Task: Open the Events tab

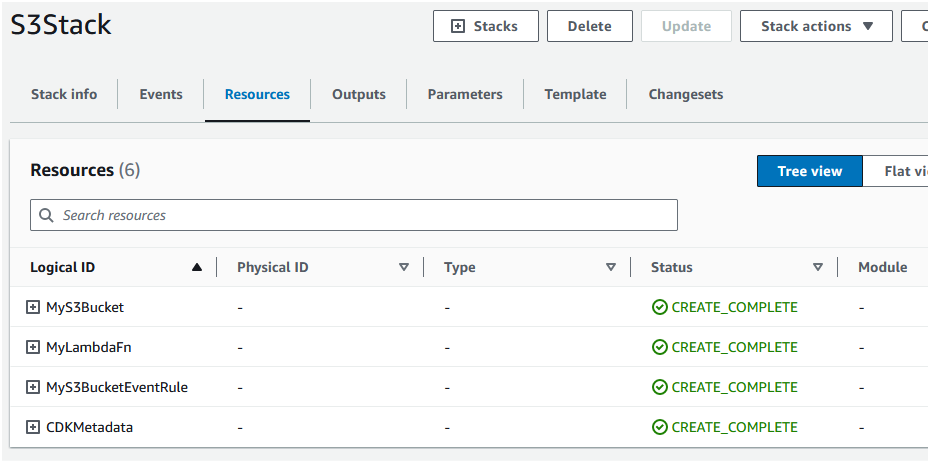Action: [x=161, y=94]
